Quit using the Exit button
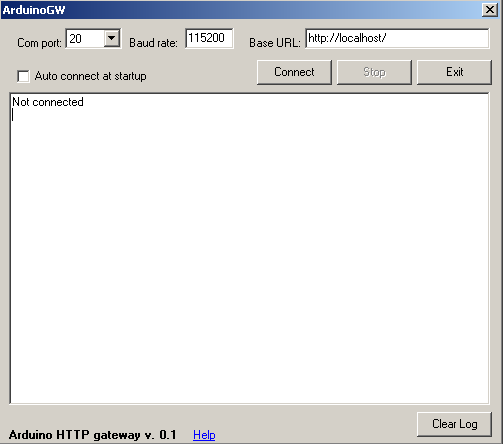Screen dimensions: 503x444 (x=454, y=72)
